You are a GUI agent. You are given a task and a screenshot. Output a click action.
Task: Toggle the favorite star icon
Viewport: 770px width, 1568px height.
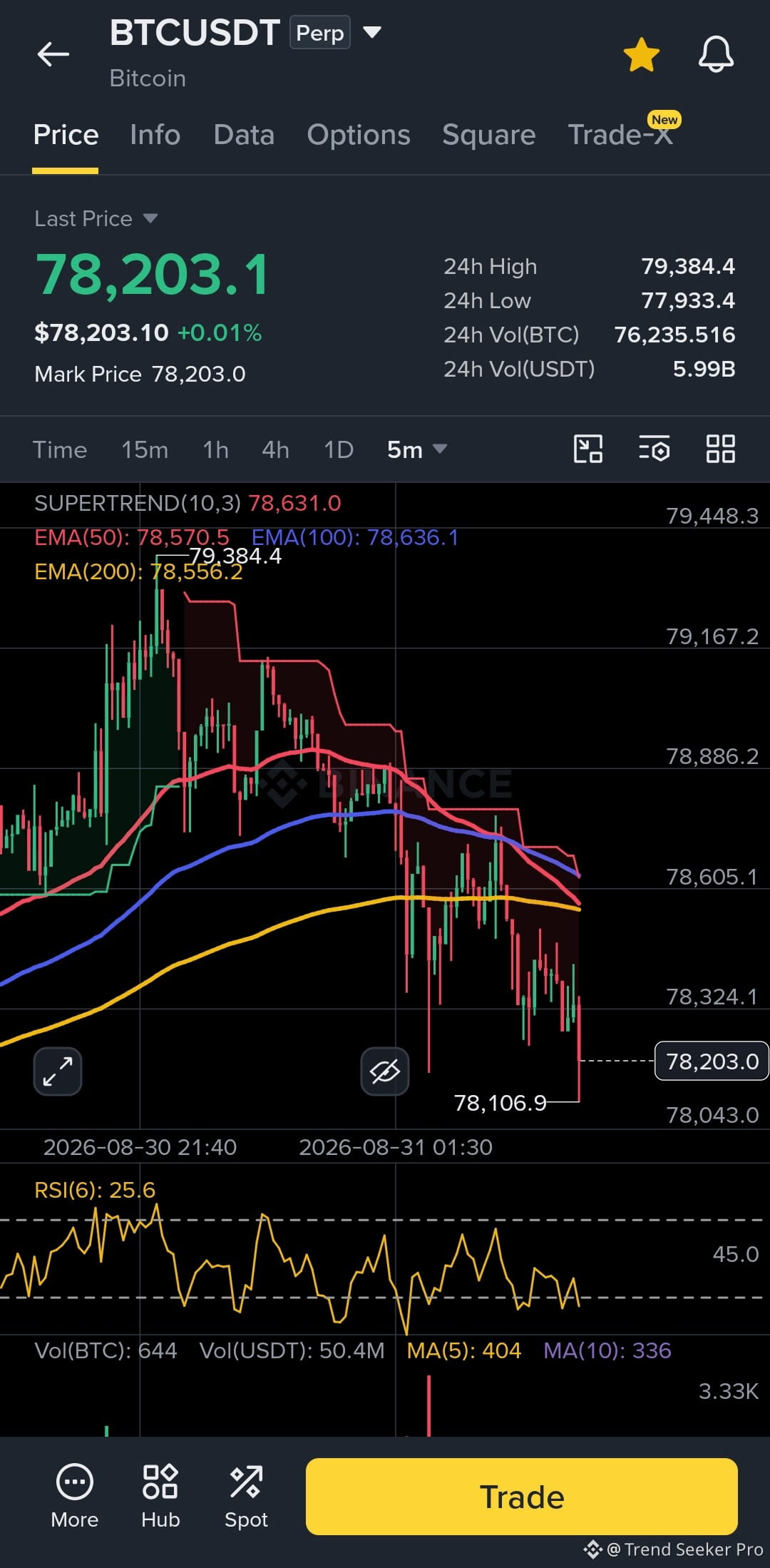[x=642, y=55]
